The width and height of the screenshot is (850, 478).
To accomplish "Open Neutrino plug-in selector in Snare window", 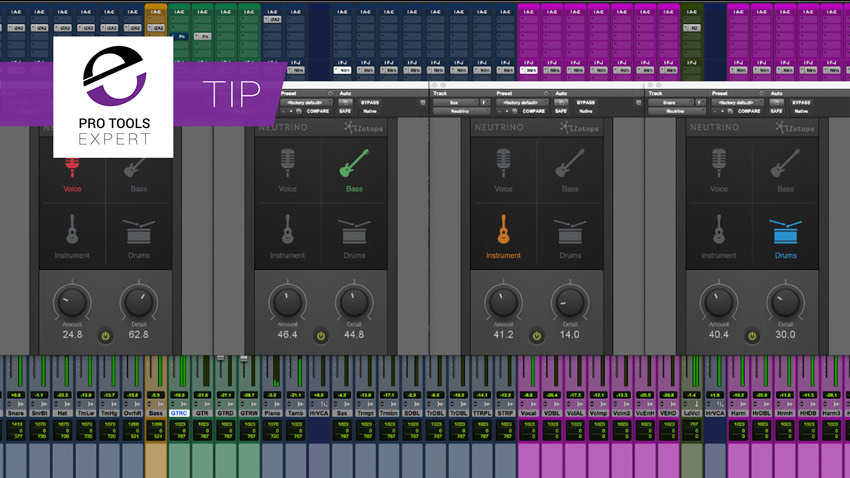I will 677,111.
